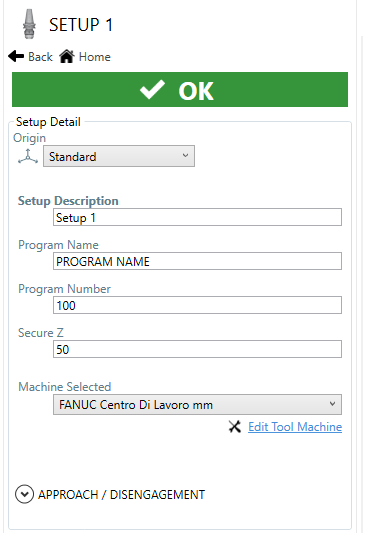Confirm setup with the green OK button
Screen dimensions: 367x533
180,89
